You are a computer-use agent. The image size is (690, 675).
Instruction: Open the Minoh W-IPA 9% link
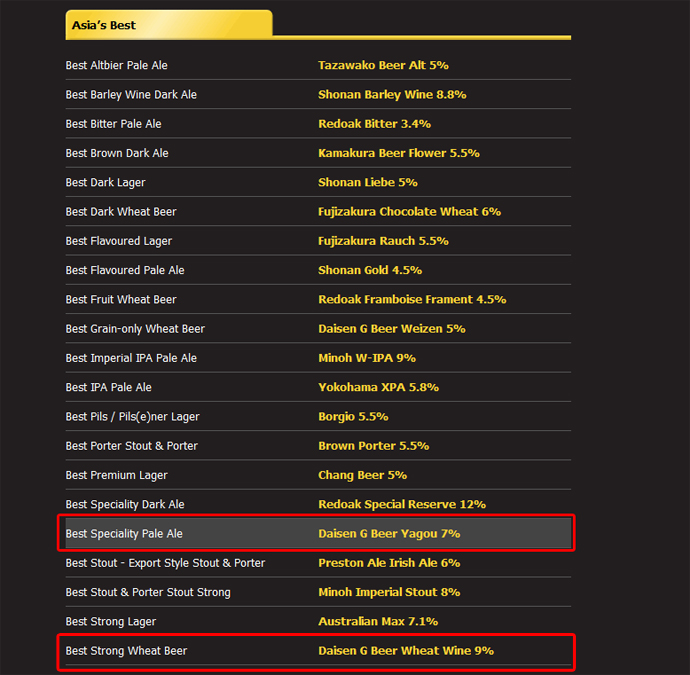[x=367, y=358]
